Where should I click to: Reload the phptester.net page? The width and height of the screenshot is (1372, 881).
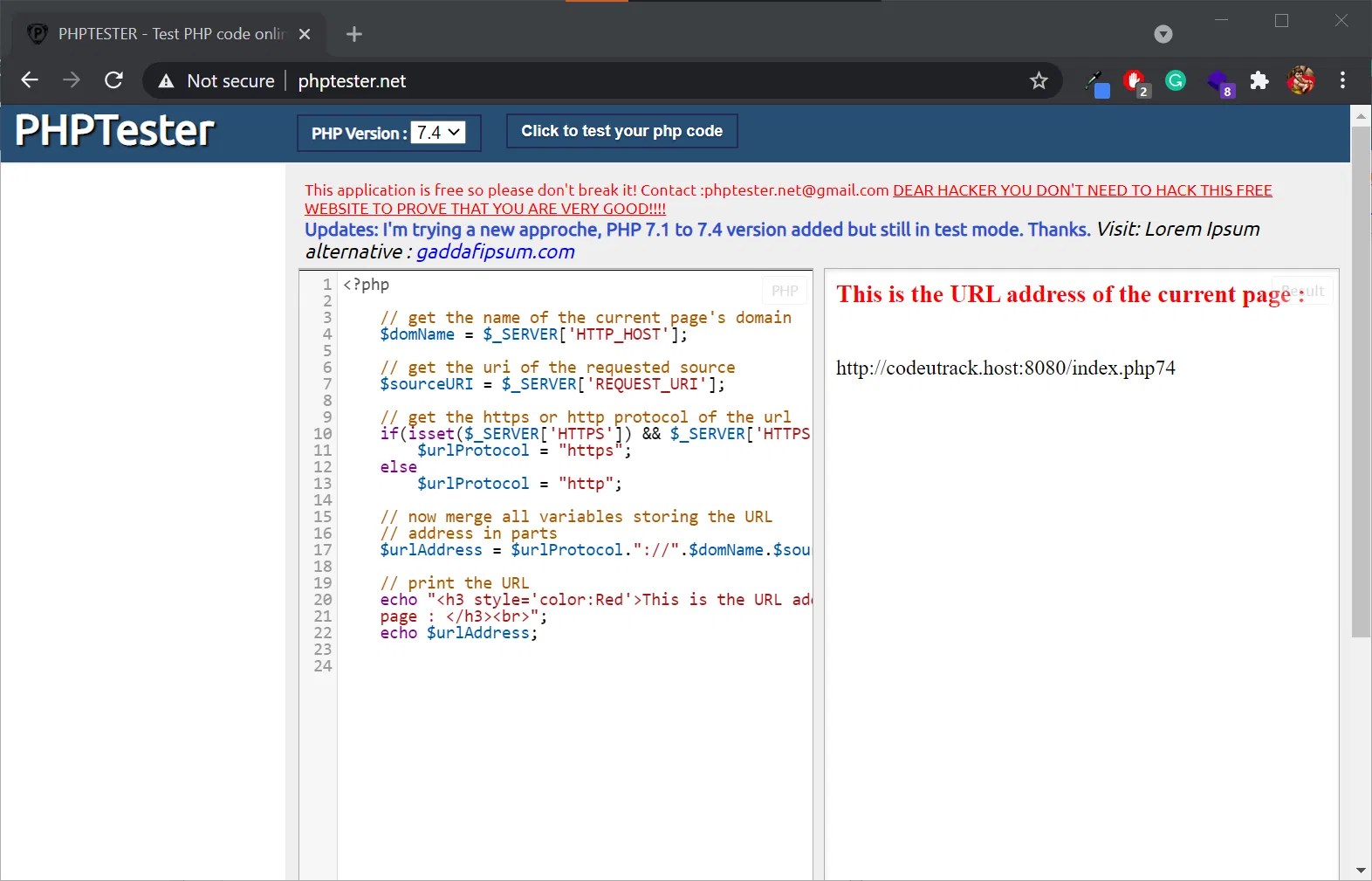113,80
